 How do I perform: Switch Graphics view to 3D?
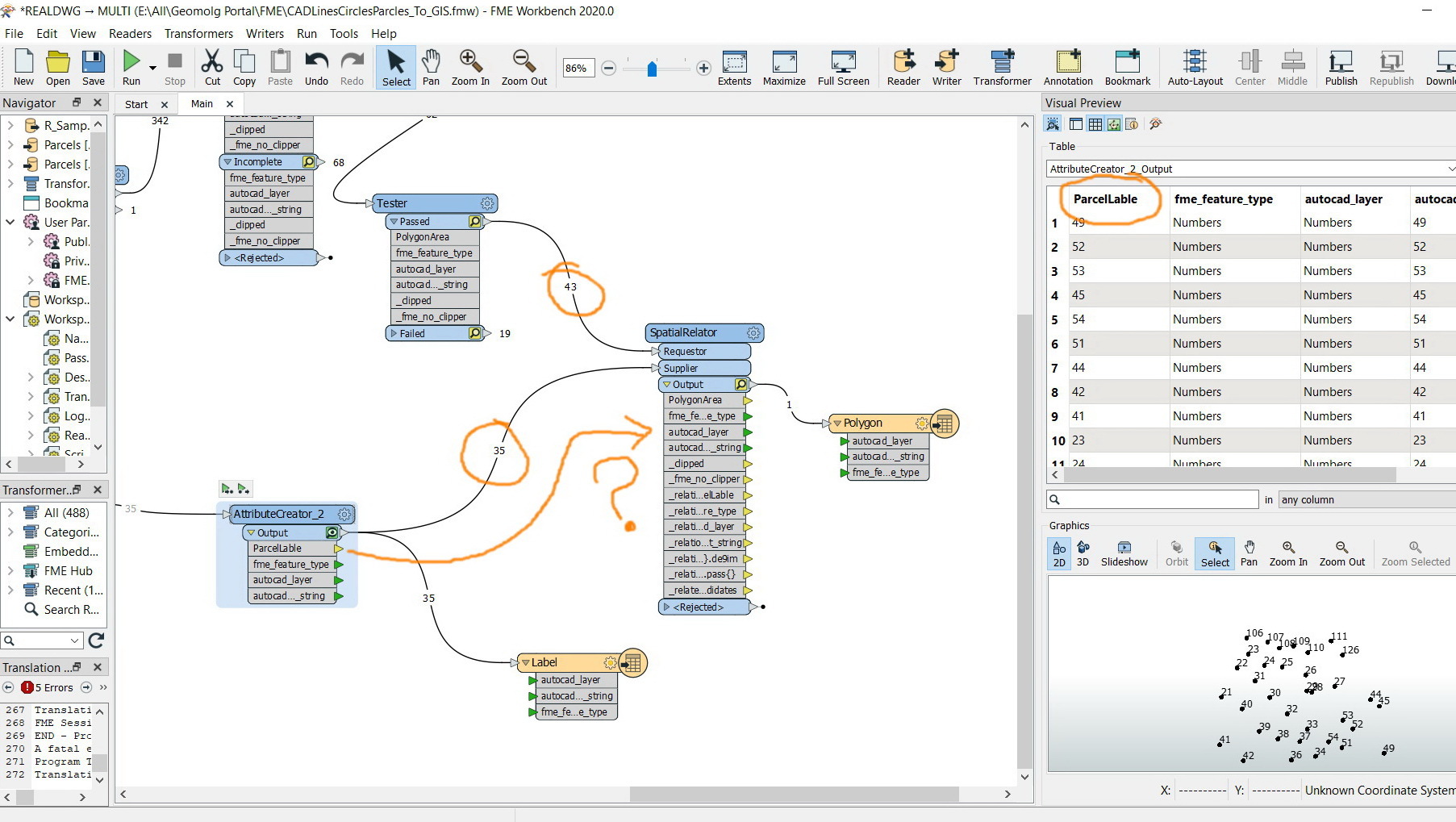1083,553
